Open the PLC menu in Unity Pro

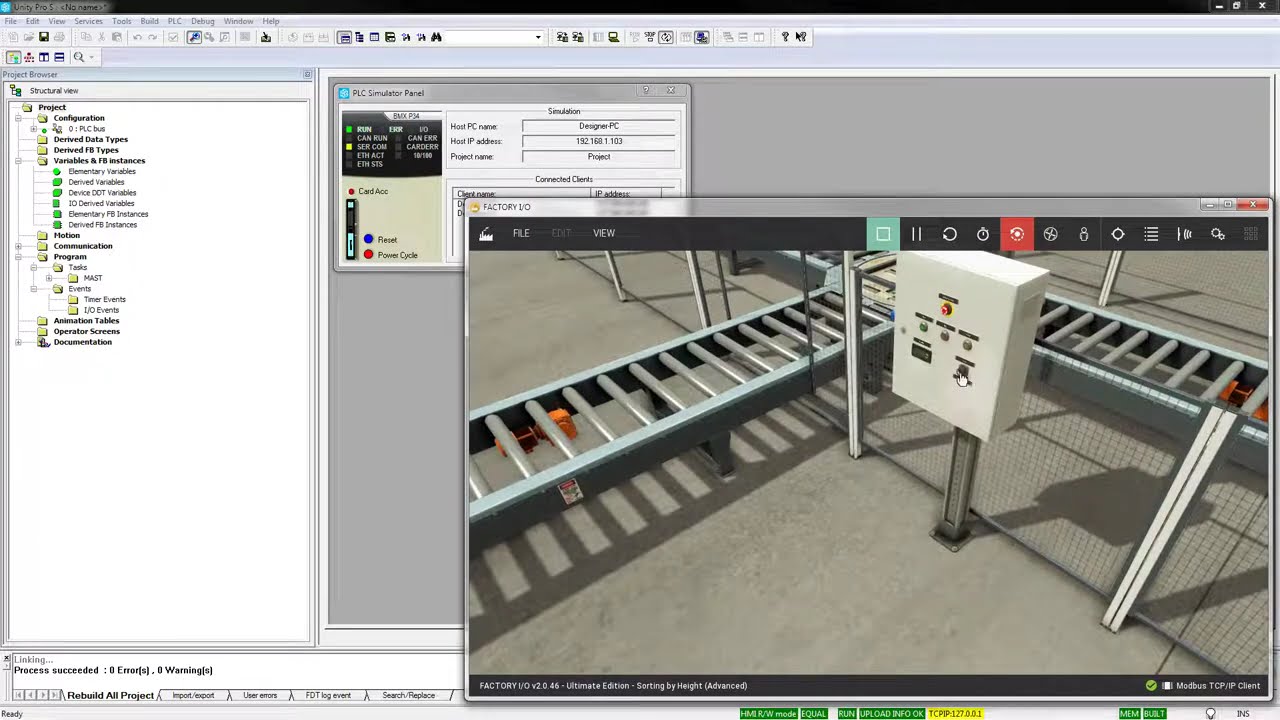tap(175, 21)
